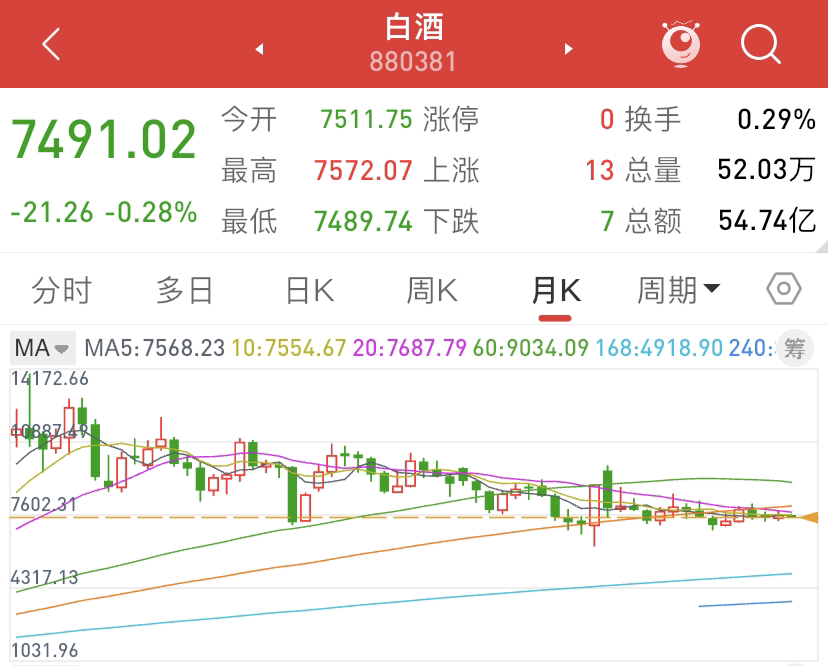
Task: Tap the MA168 value 4918.90
Action: click(x=659, y=348)
